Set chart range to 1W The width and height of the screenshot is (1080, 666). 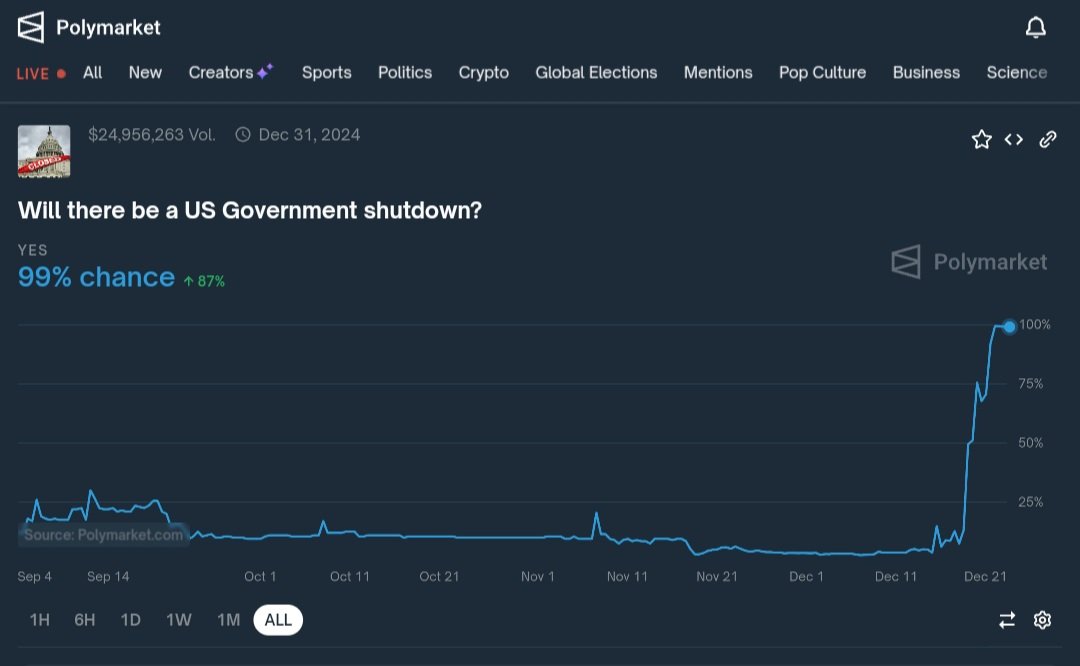(x=178, y=620)
